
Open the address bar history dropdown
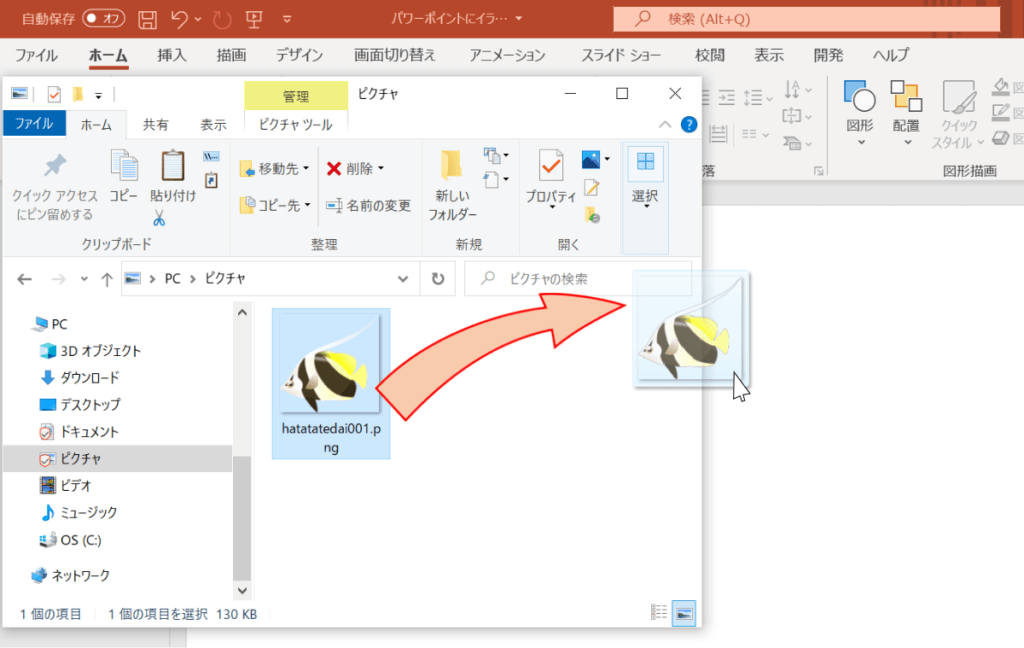[403, 278]
